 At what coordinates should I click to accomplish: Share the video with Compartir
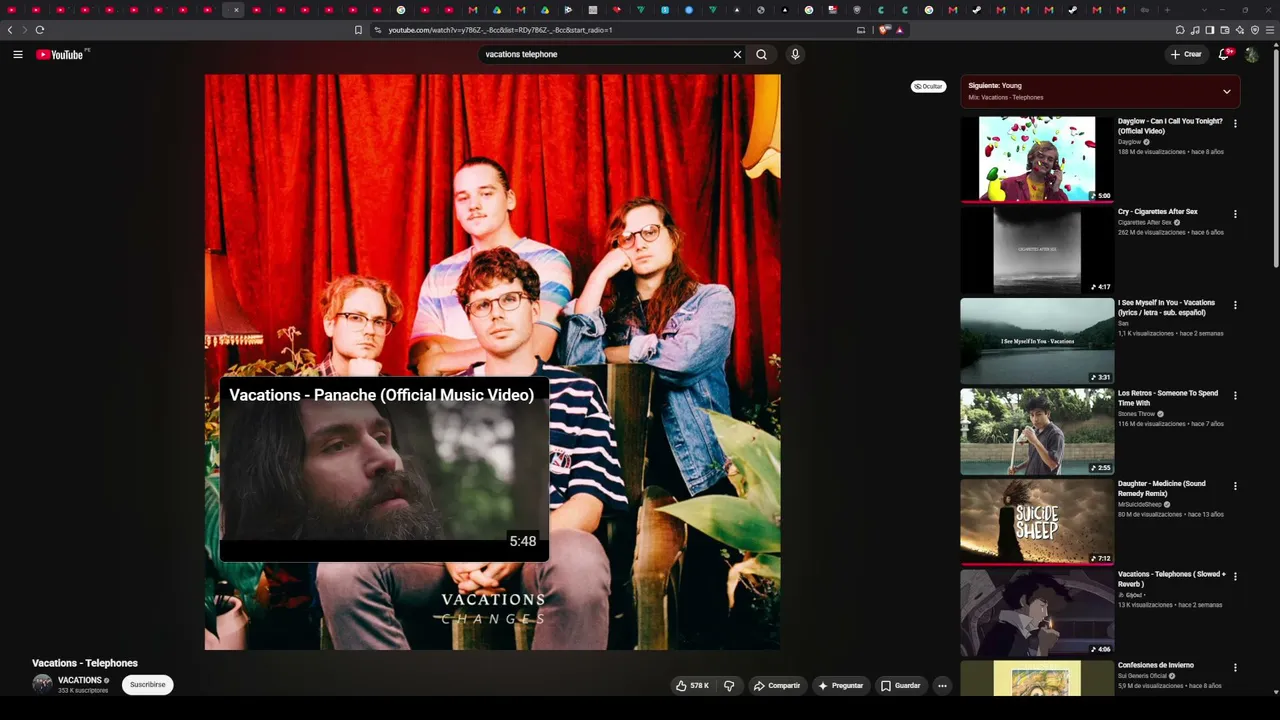777,686
